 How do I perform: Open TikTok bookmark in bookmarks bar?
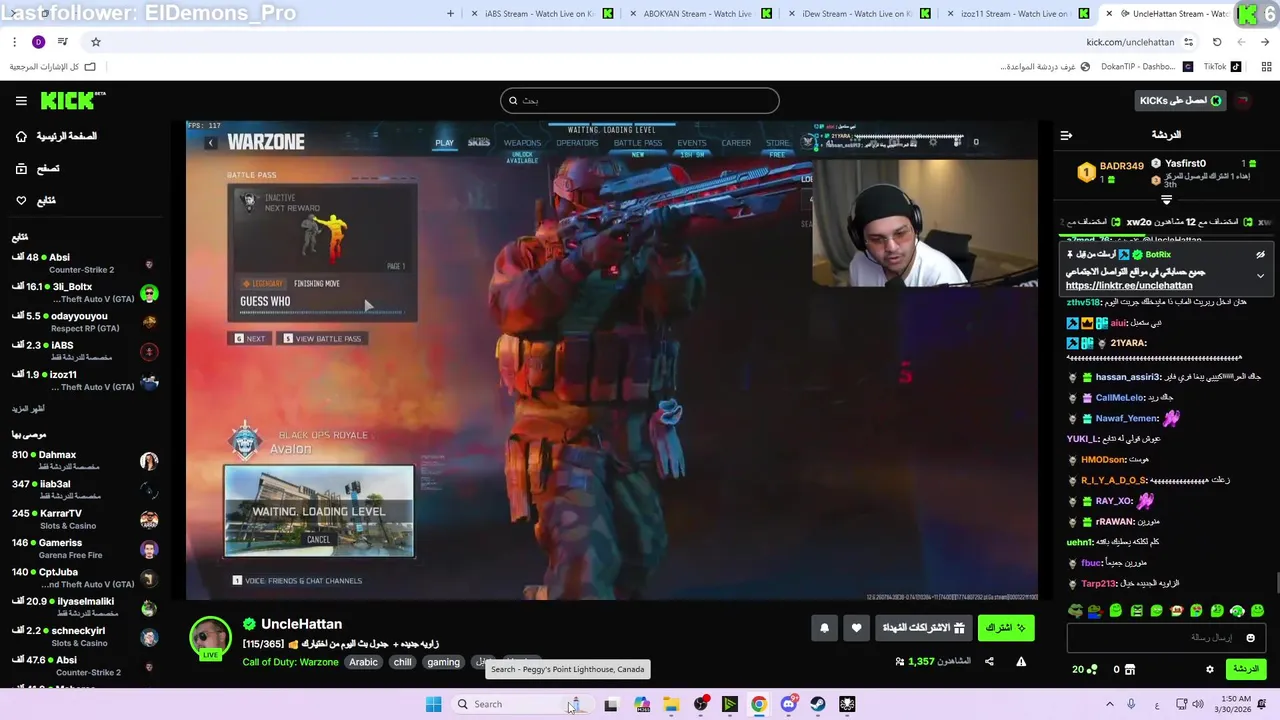pos(1222,67)
